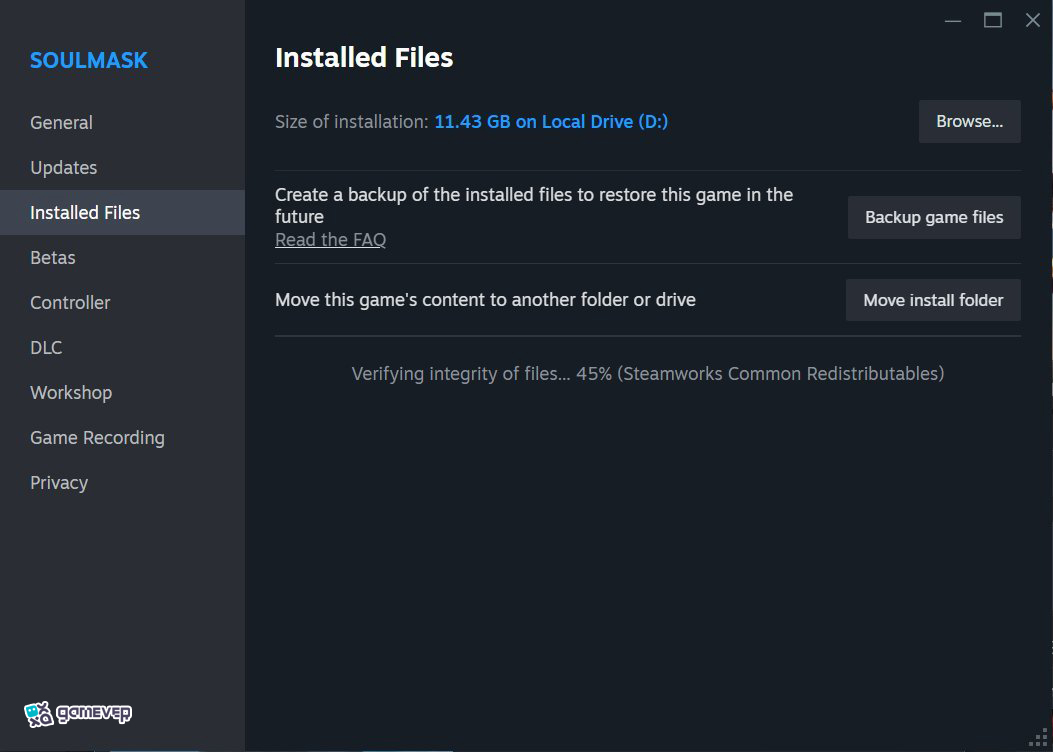Click the verifying integrity of files status text
1053x752 pixels.
click(x=647, y=373)
